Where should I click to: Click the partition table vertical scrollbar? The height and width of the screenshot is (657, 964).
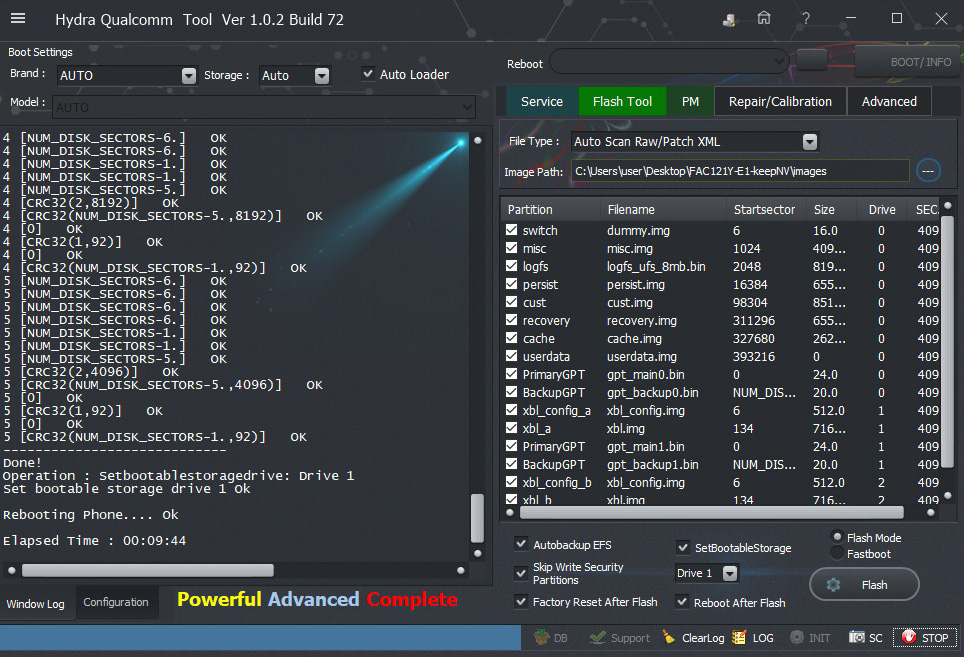coord(947,342)
